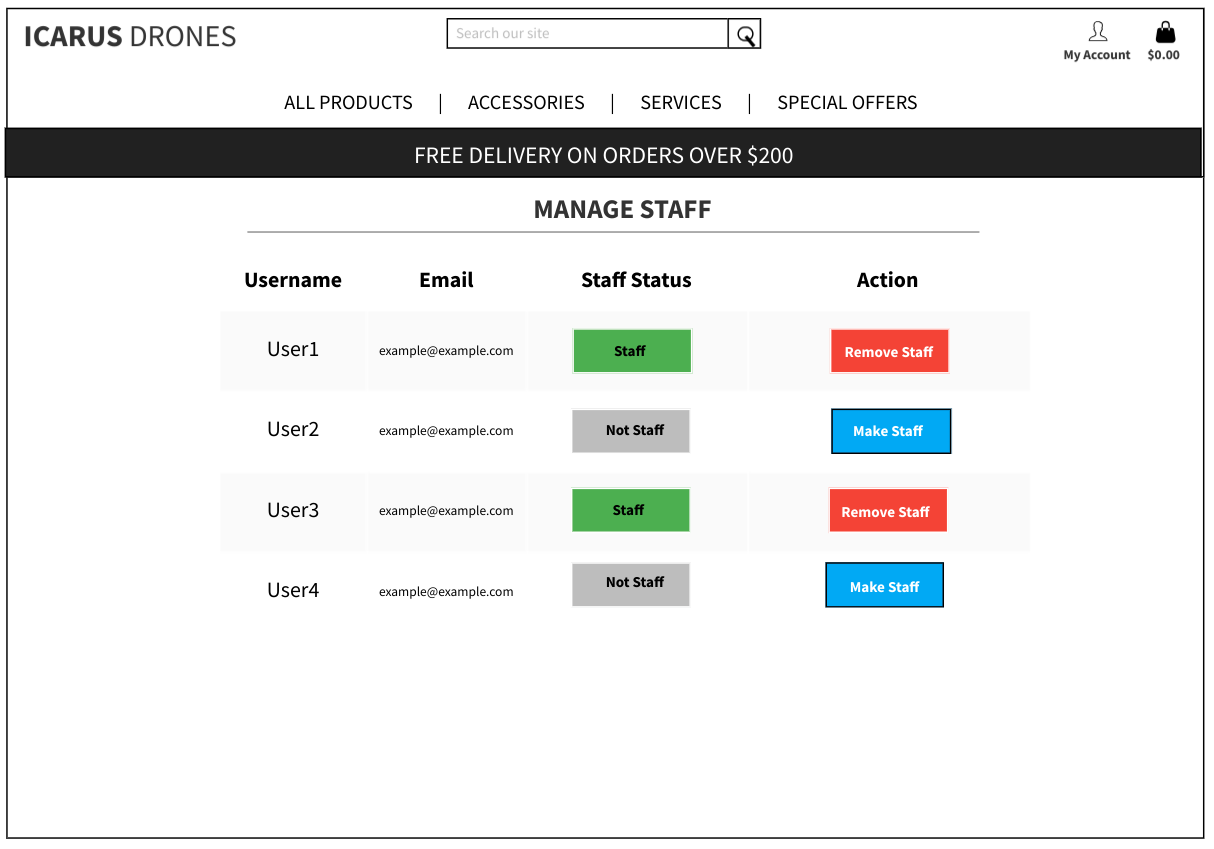Click Make Staff for User2
Screen dimensions: 1214x849
[x=891, y=430]
